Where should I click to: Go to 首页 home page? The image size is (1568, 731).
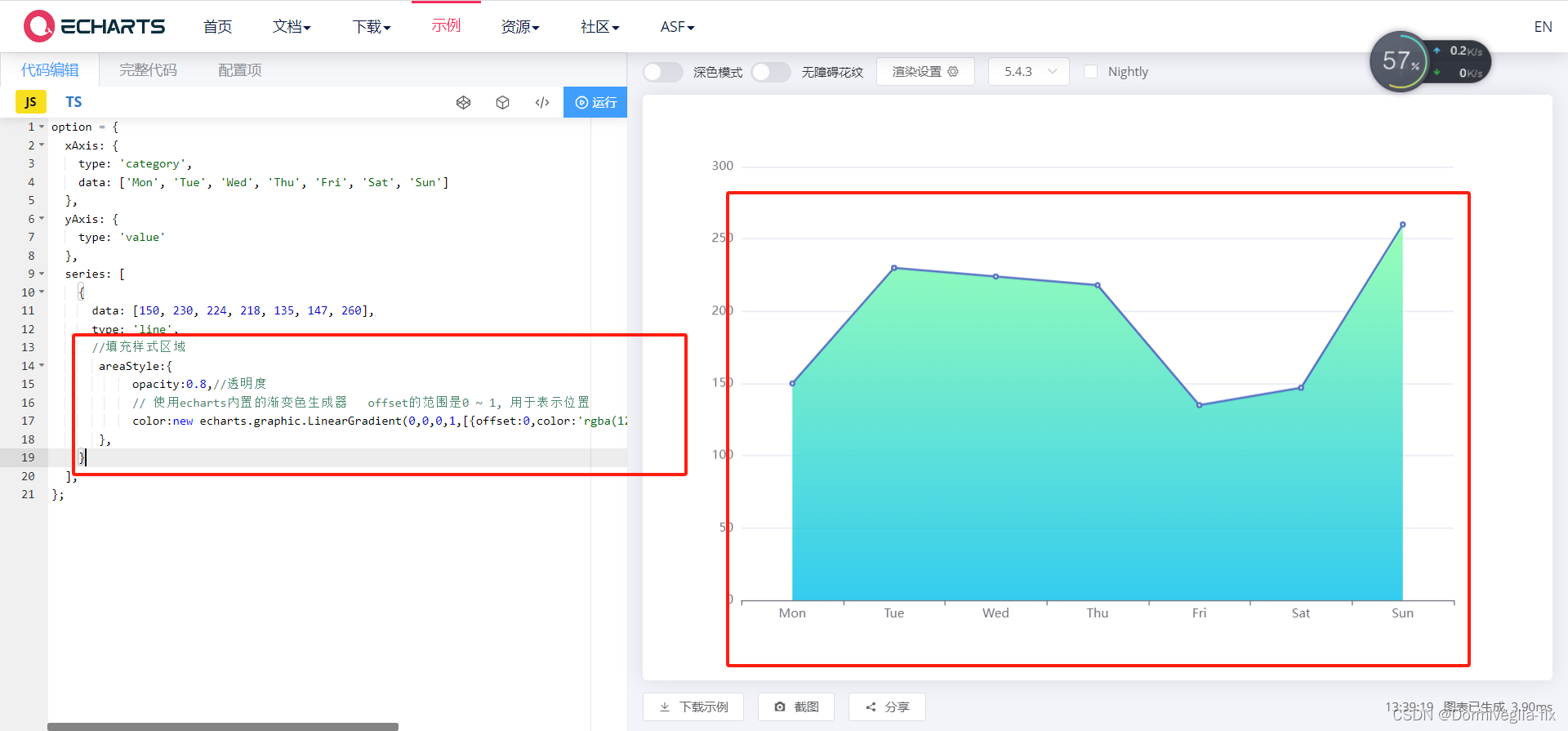(217, 27)
